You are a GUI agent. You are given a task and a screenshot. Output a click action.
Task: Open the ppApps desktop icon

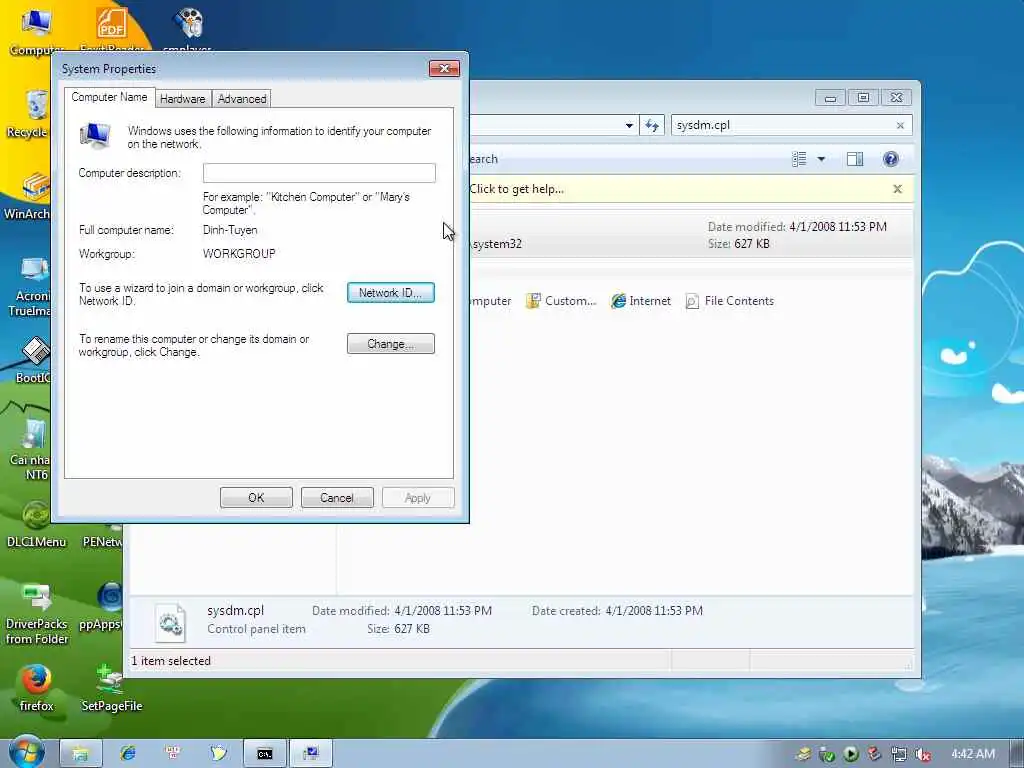point(102,607)
